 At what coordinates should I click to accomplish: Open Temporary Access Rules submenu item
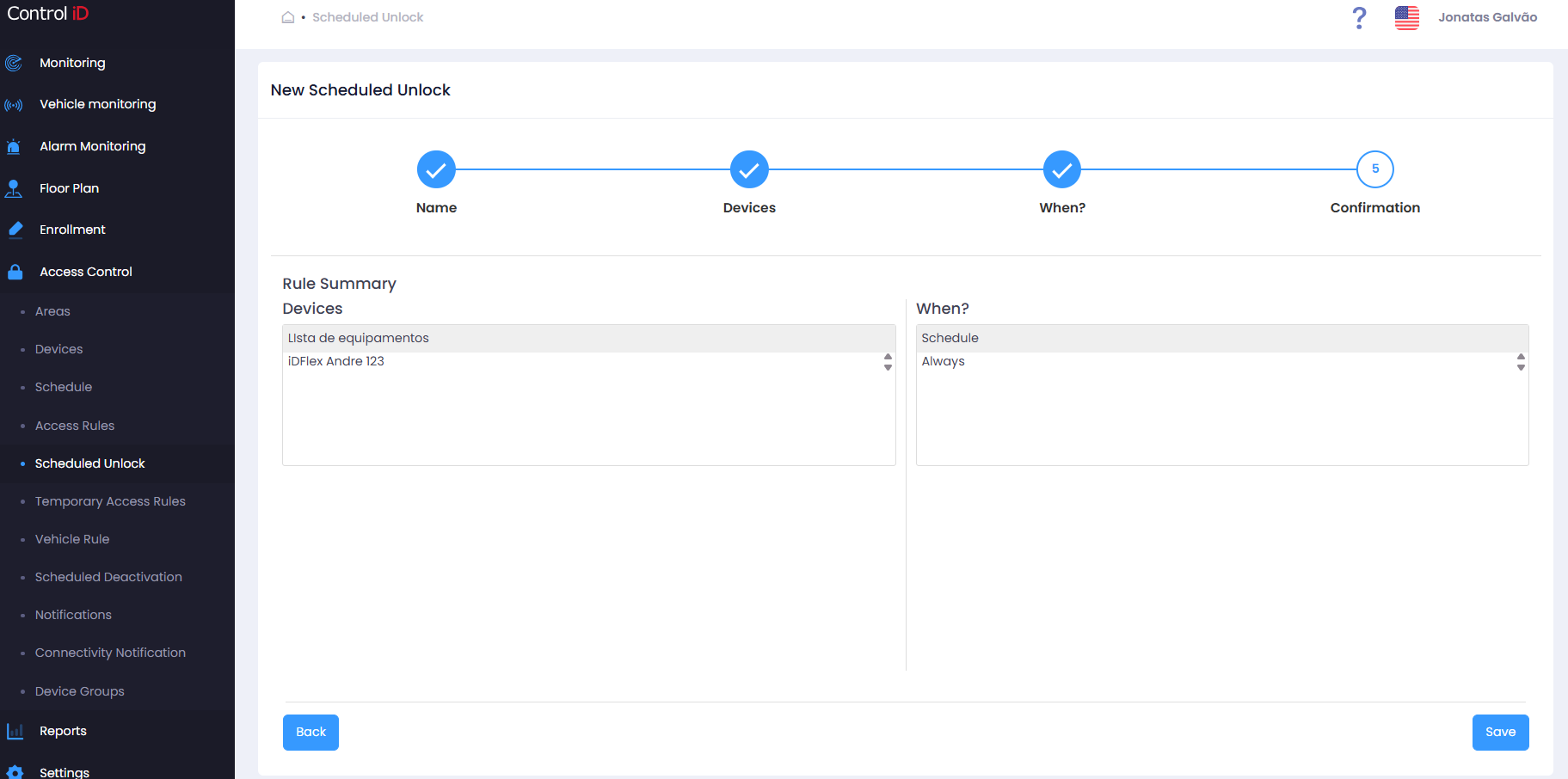pyautogui.click(x=110, y=501)
